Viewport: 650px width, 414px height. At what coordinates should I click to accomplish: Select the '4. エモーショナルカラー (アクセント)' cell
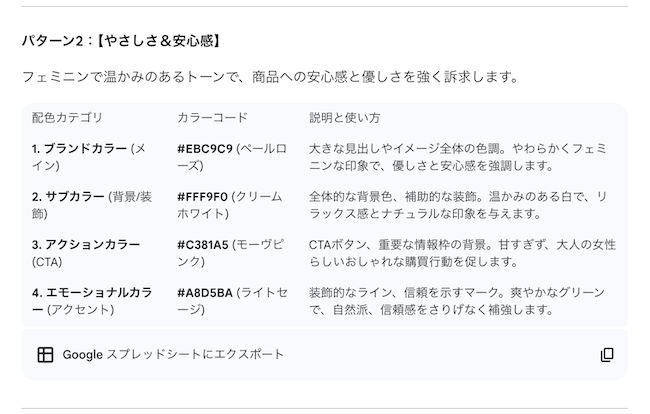[90, 301]
